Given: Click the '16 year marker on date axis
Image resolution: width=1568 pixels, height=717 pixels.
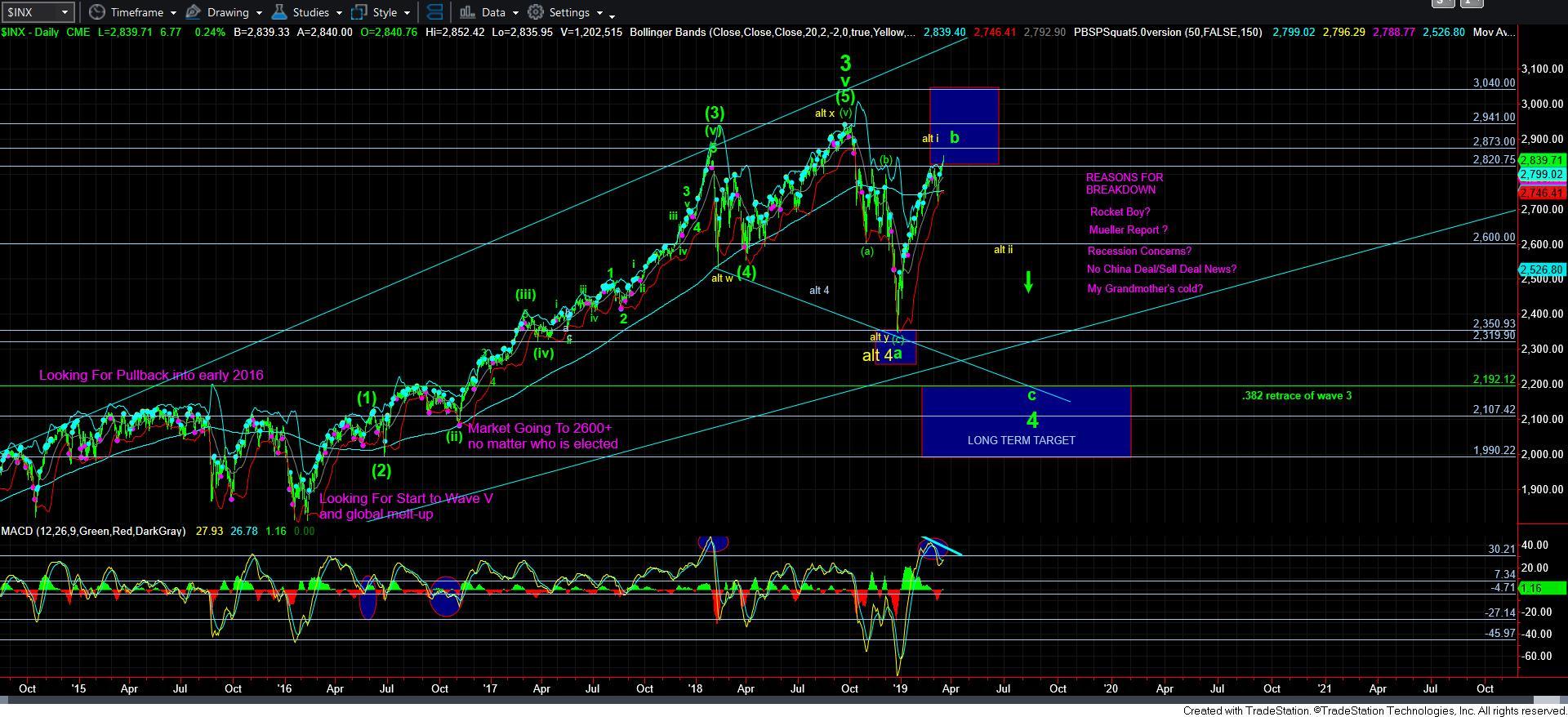Looking at the screenshot, I should tap(284, 688).
